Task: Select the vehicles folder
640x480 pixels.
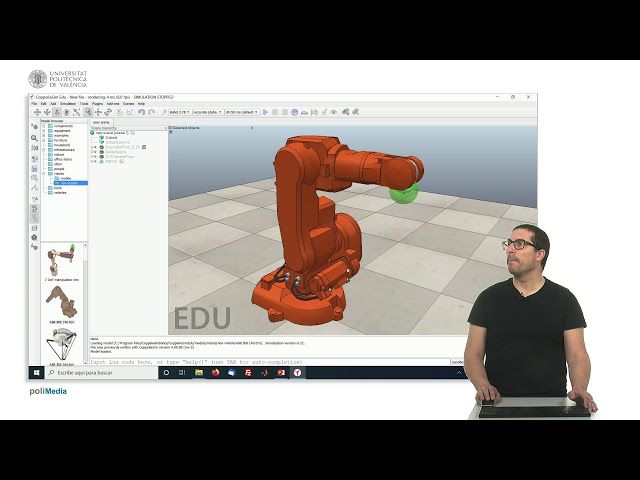Action: tap(60, 192)
